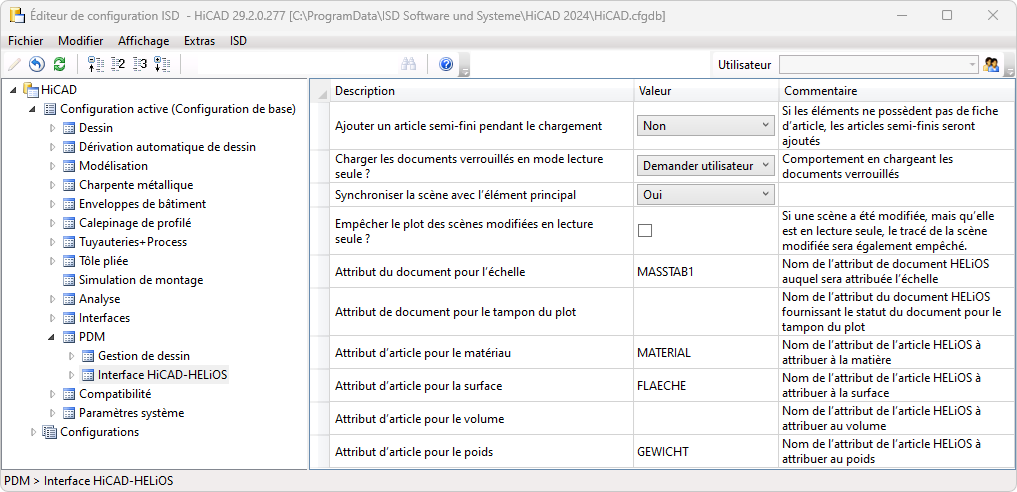Click the expand all levels toolbar icon
Viewport: 1017px width, 492px height.
pos(162,64)
